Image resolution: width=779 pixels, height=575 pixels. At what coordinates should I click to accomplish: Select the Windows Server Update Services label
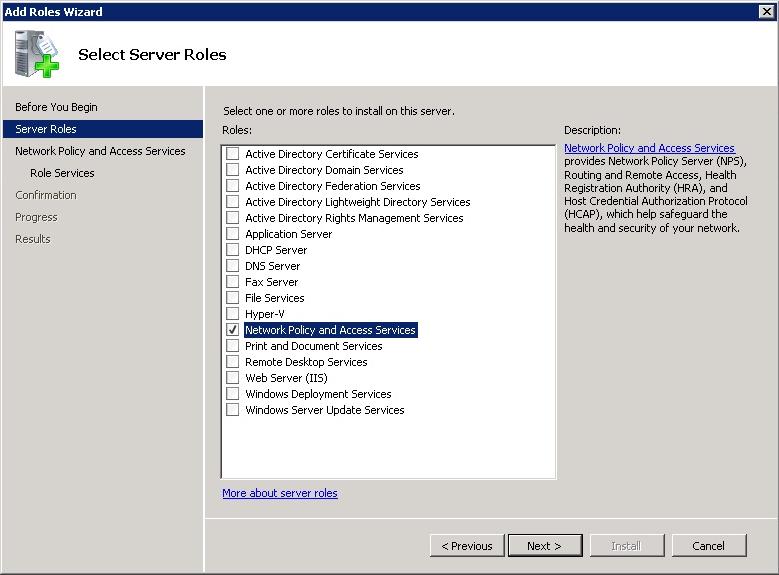pos(324,410)
